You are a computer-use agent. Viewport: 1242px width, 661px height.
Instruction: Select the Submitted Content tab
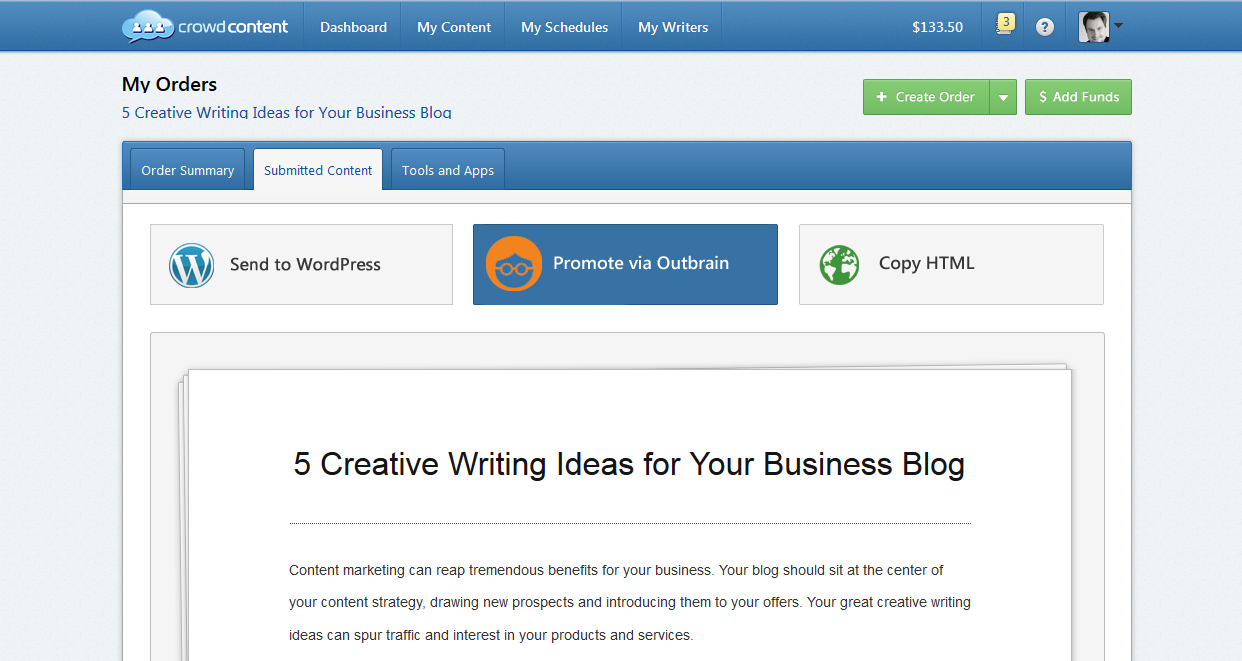(317, 169)
